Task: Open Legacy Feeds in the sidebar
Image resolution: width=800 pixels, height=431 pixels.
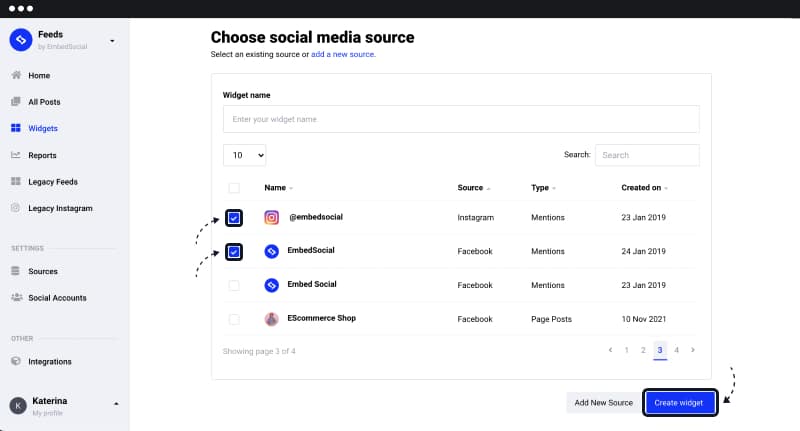Action: pyautogui.click(x=53, y=182)
